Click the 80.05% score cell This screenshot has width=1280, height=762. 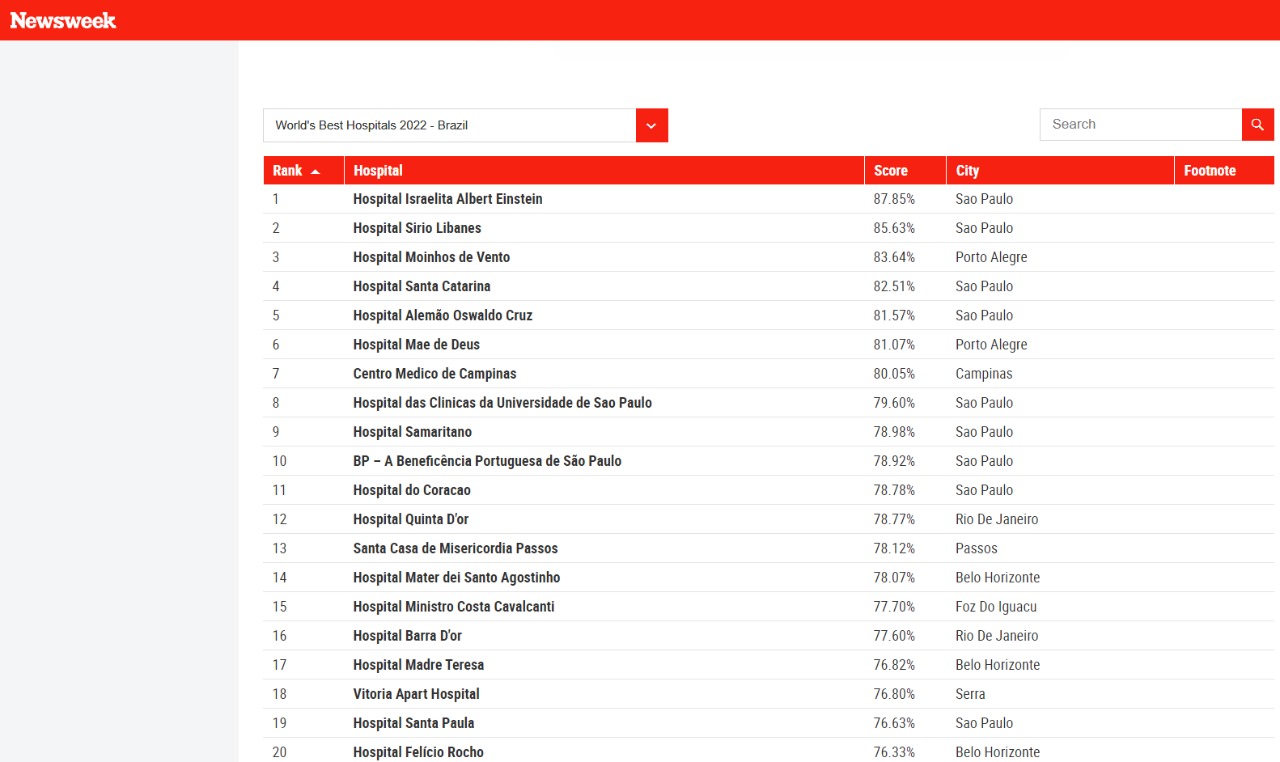click(x=894, y=373)
